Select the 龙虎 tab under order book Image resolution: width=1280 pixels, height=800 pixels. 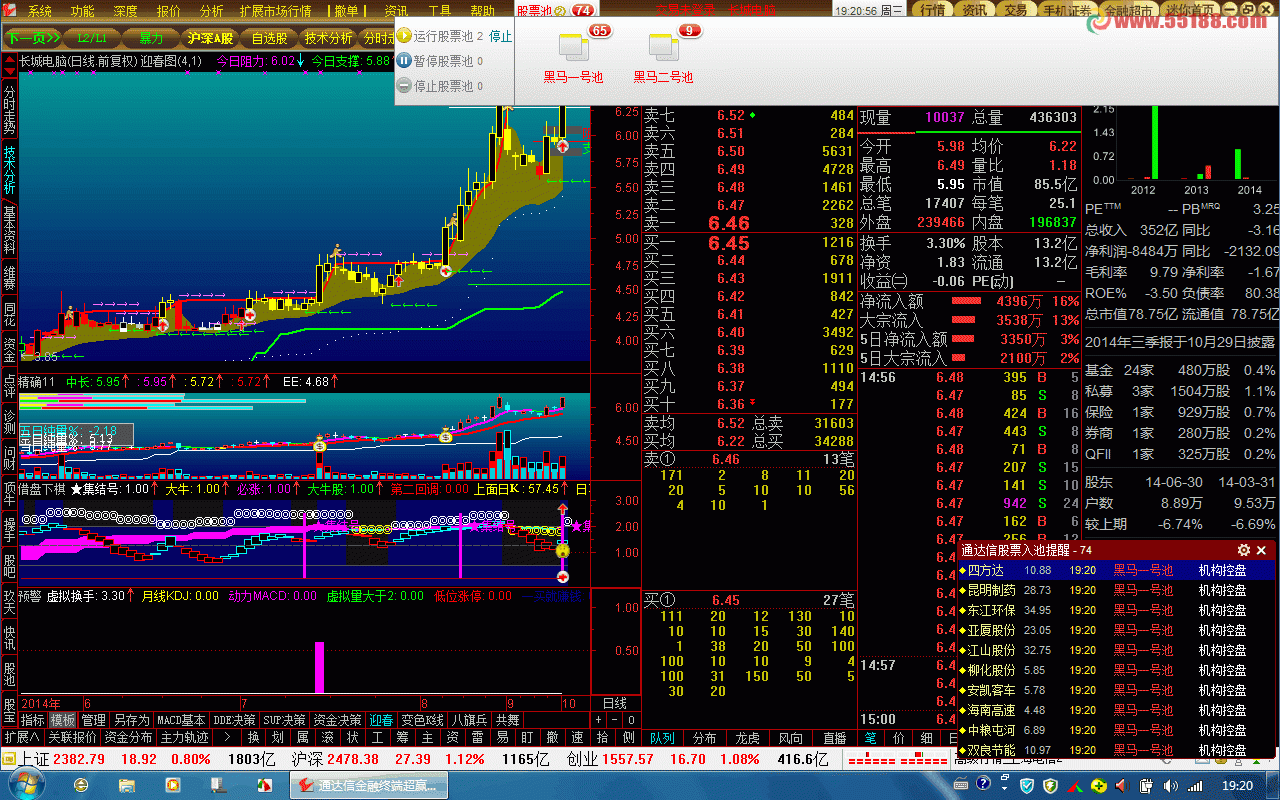click(748, 738)
